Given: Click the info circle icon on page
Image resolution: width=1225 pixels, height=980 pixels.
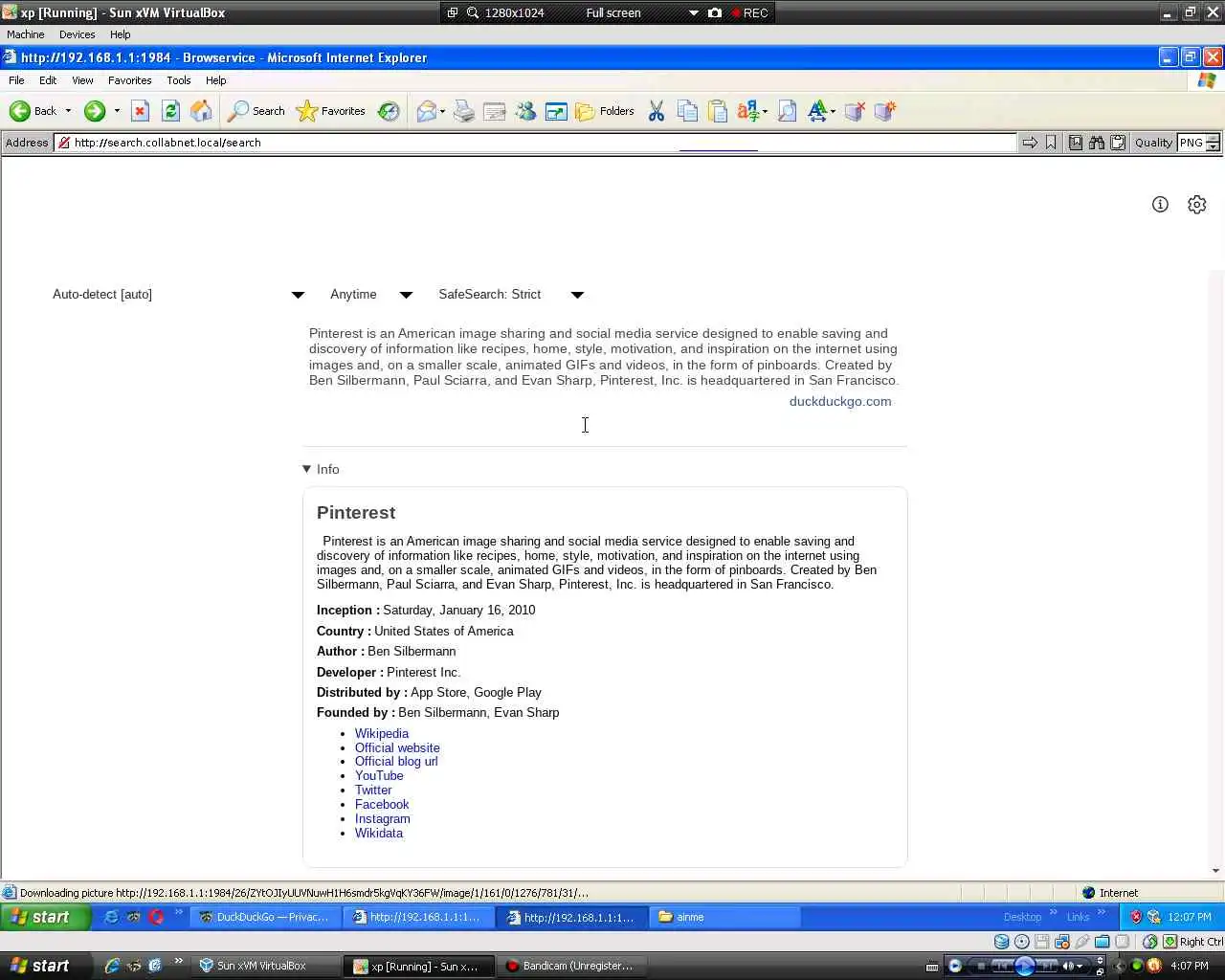Looking at the screenshot, I should click(1160, 204).
